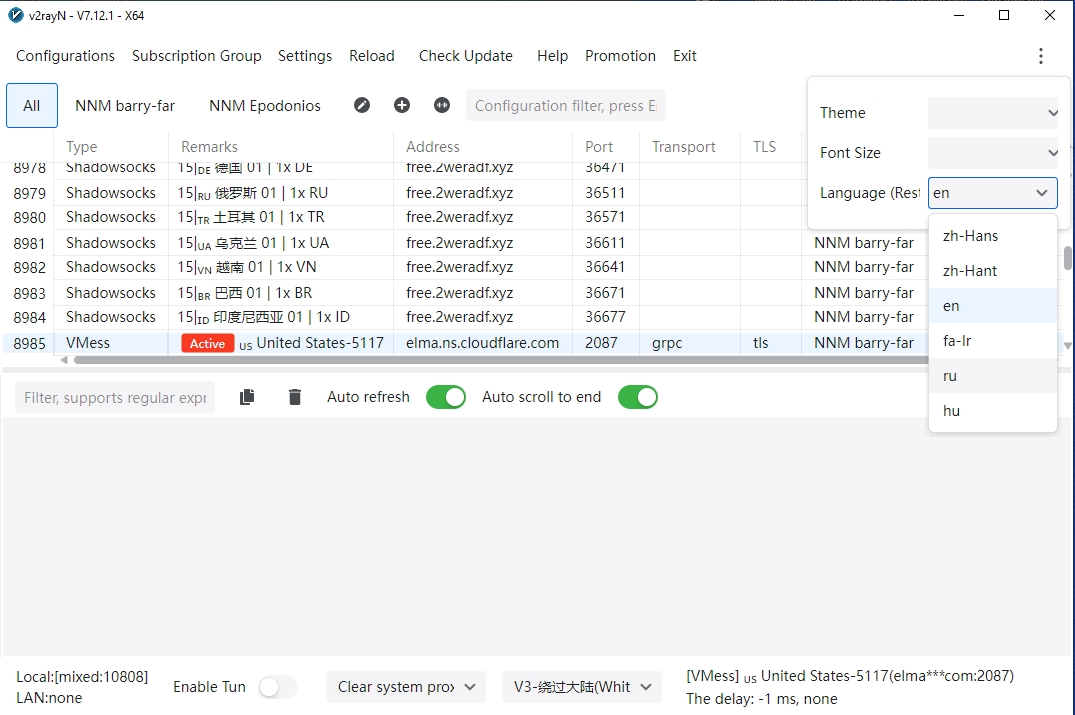Viewport: 1075px width, 715px height.
Task: Click the log filter regular expression field
Action: pyautogui.click(x=115, y=398)
